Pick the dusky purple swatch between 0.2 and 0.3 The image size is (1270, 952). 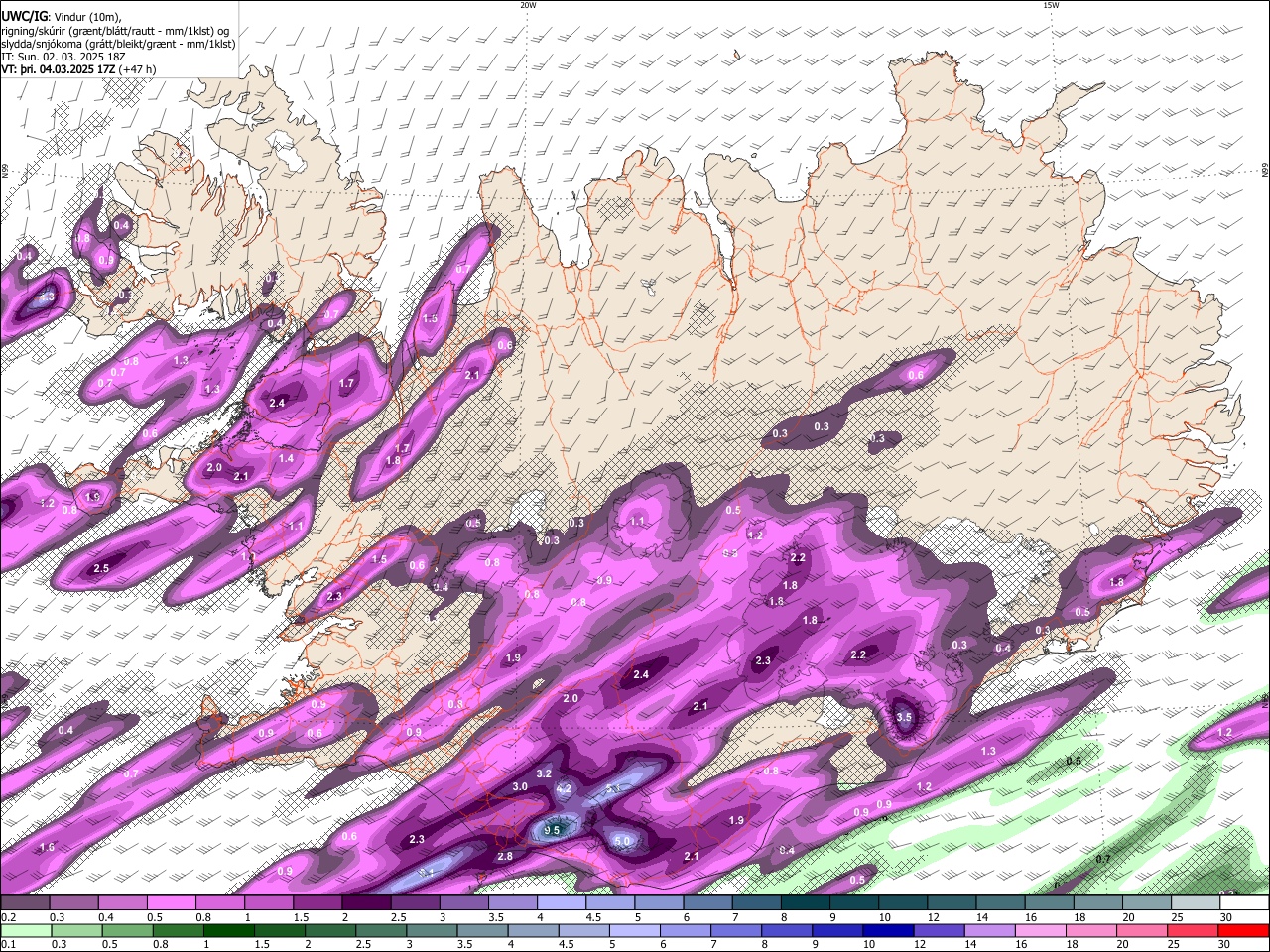pyautogui.click(x=25, y=903)
